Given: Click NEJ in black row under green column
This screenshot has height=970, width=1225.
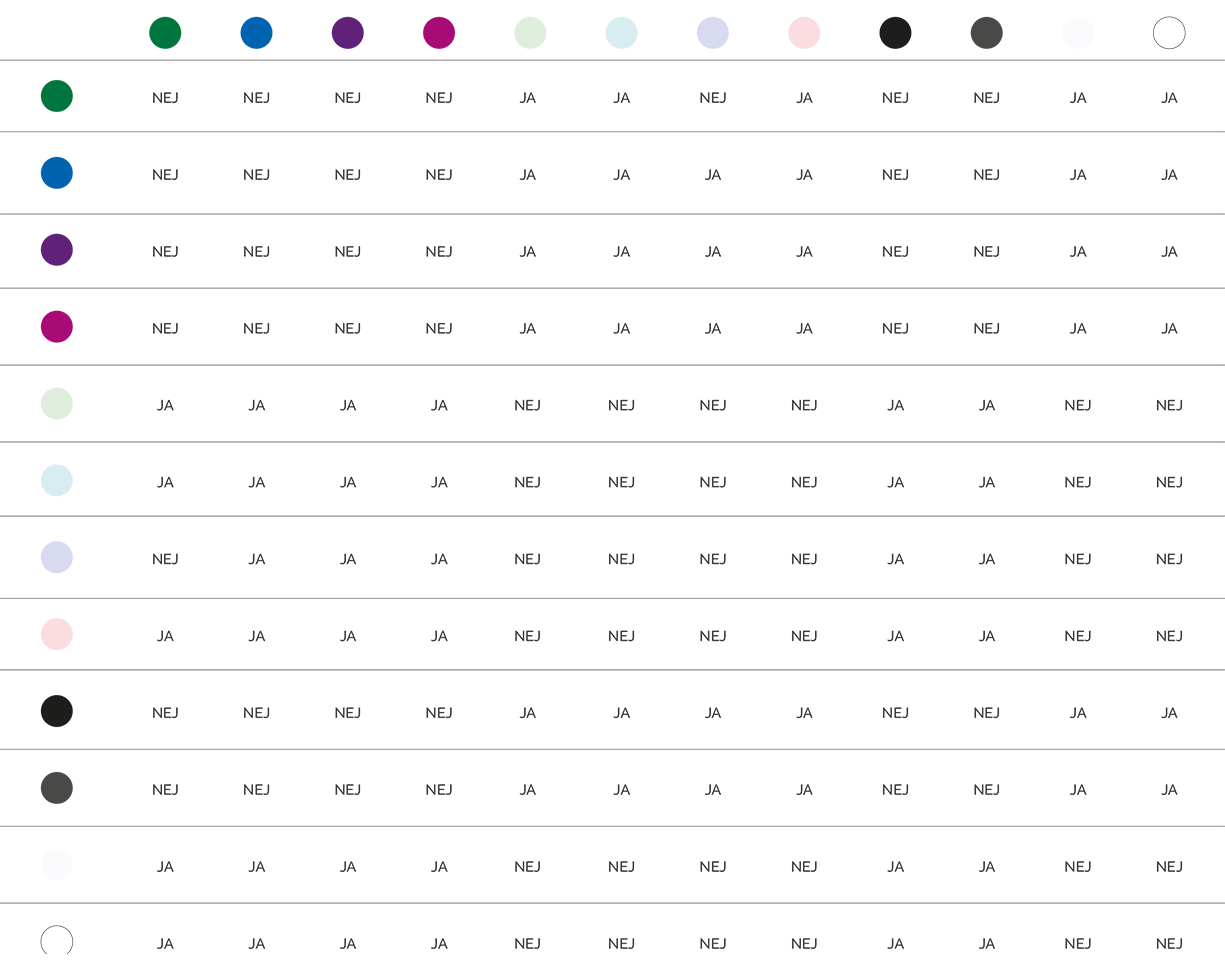Looking at the screenshot, I should click(x=165, y=713).
